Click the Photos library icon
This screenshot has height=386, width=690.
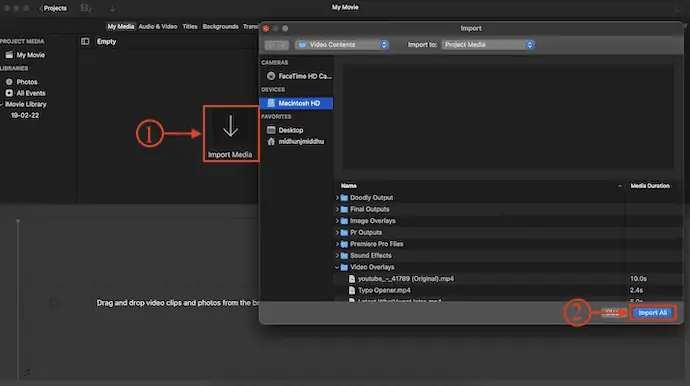pos(9,82)
